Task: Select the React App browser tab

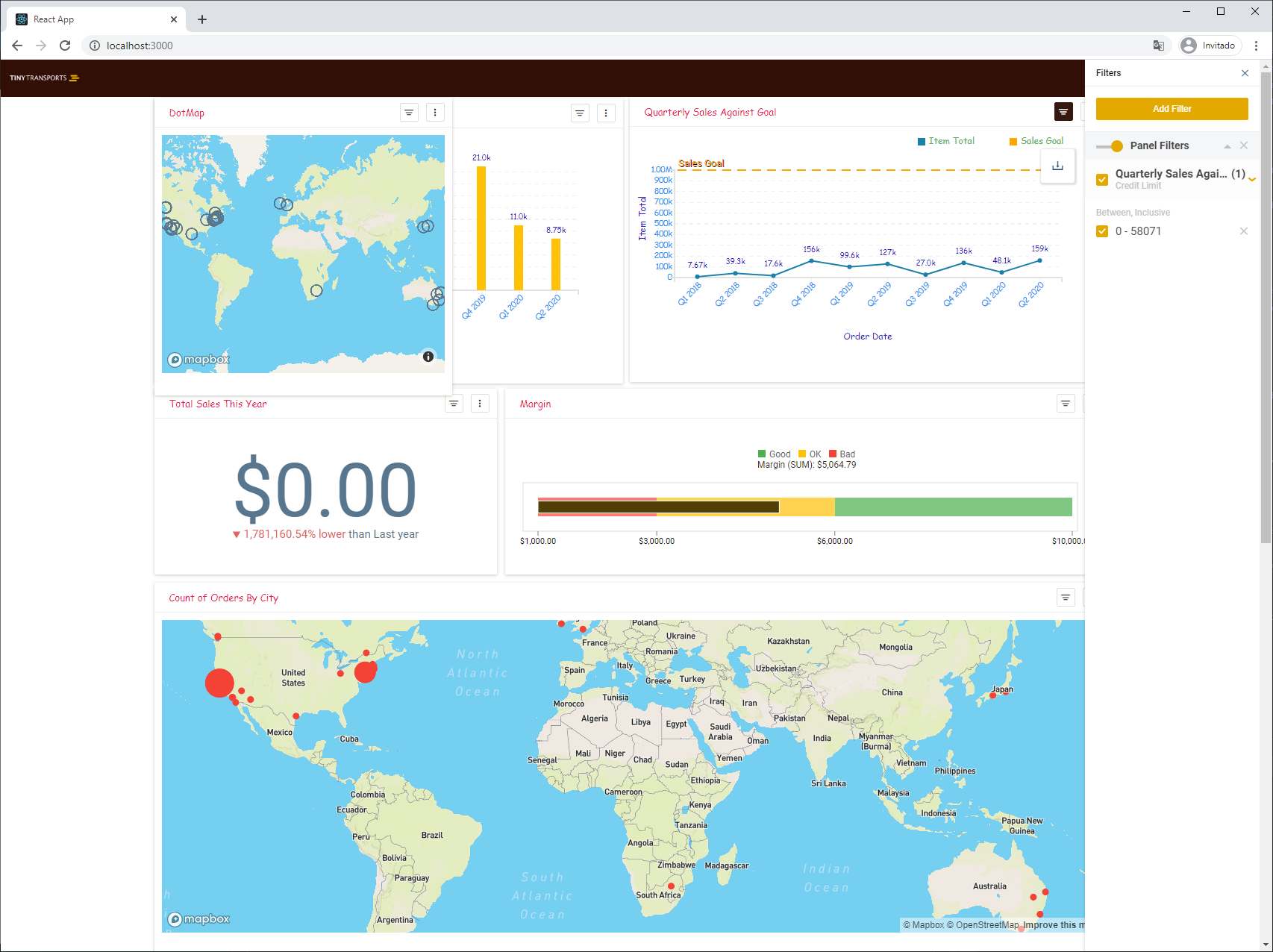Action: (x=90, y=19)
